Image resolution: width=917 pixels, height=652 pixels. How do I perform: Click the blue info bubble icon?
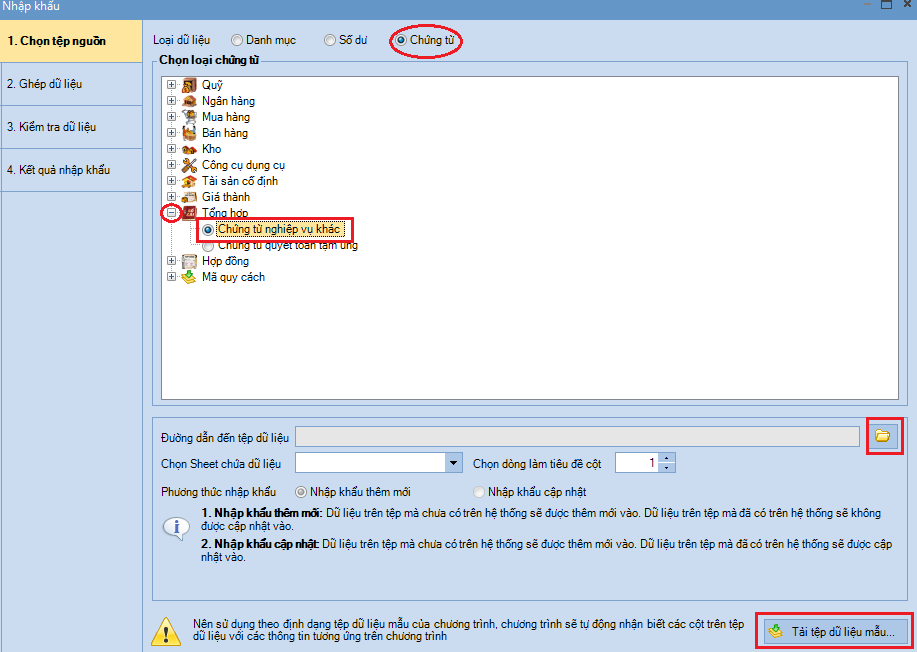pos(176,528)
